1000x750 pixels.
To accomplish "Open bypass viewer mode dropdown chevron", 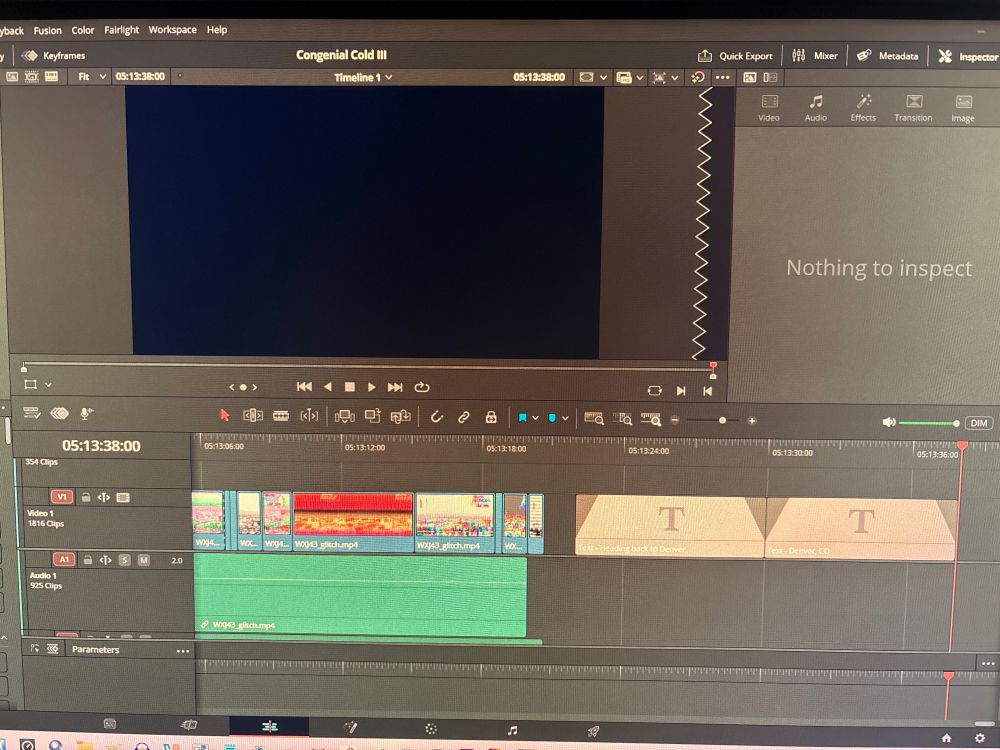I will coord(603,77).
